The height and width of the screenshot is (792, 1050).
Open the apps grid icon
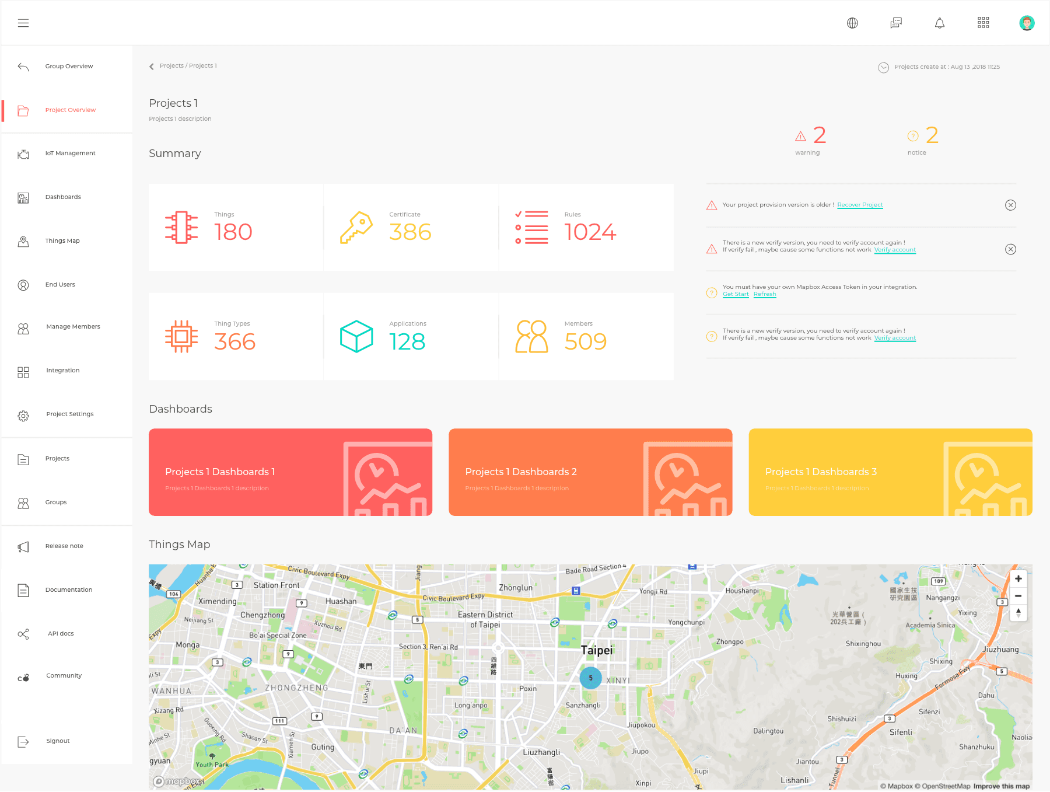(983, 23)
